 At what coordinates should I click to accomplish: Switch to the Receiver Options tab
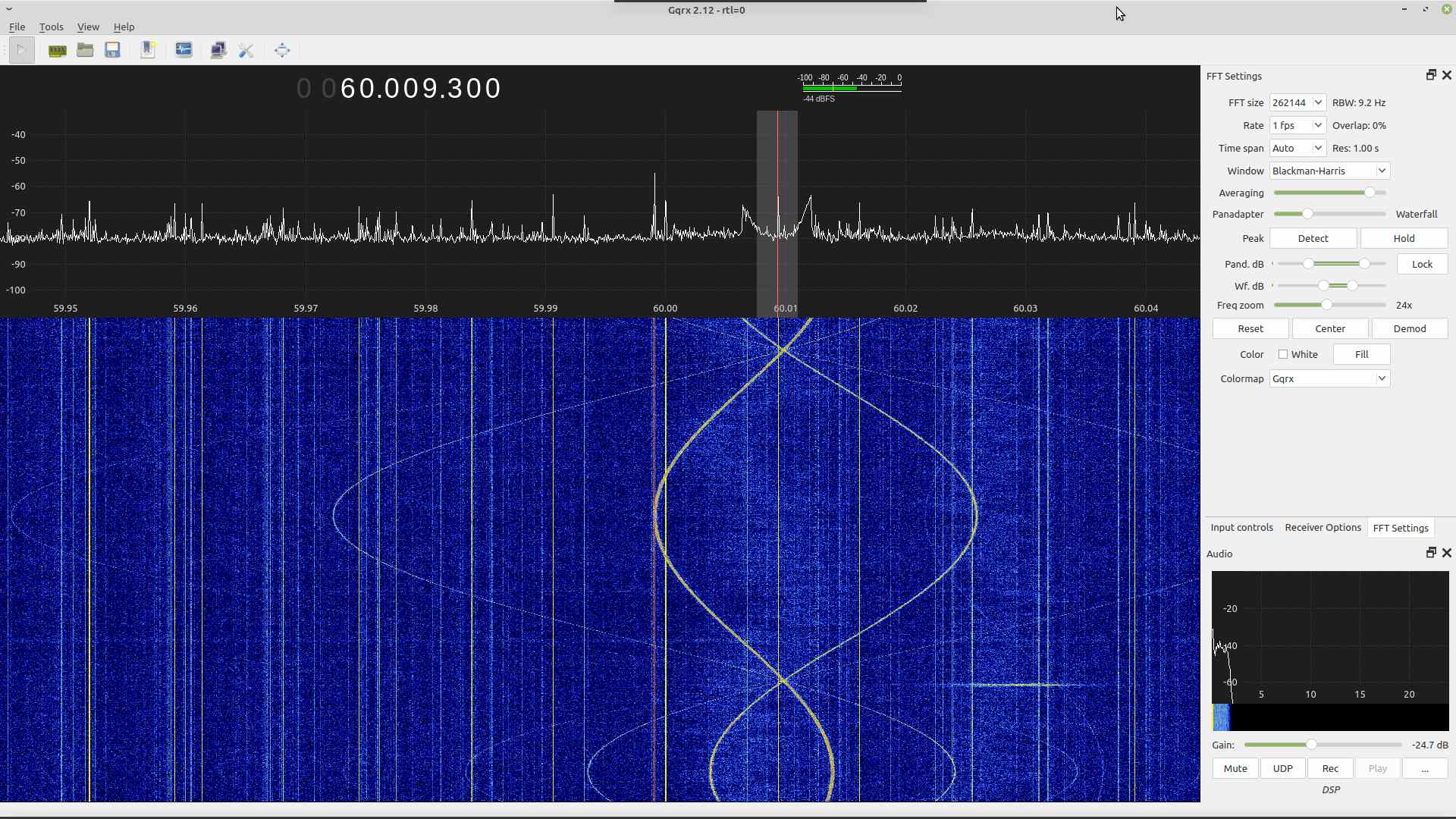[x=1323, y=528]
